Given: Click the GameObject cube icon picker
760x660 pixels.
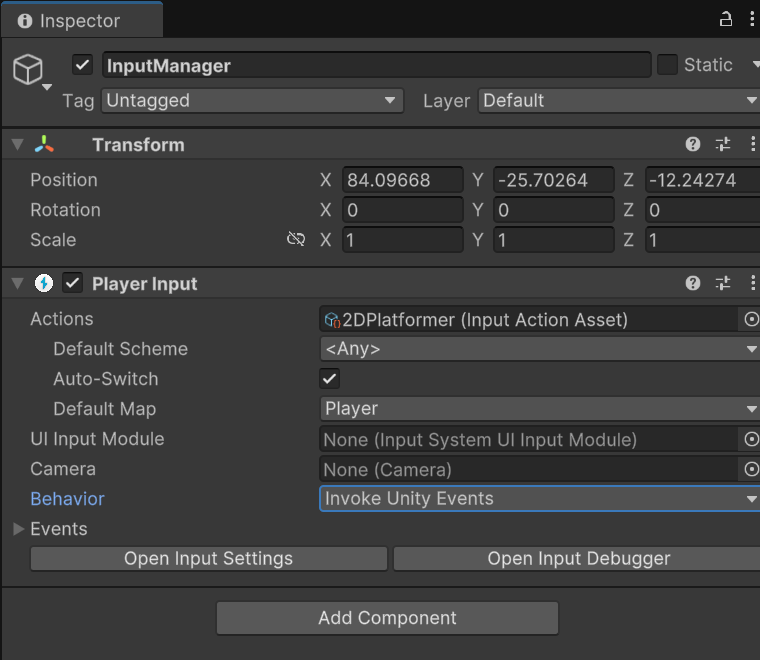Looking at the screenshot, I should click(29, 70).
